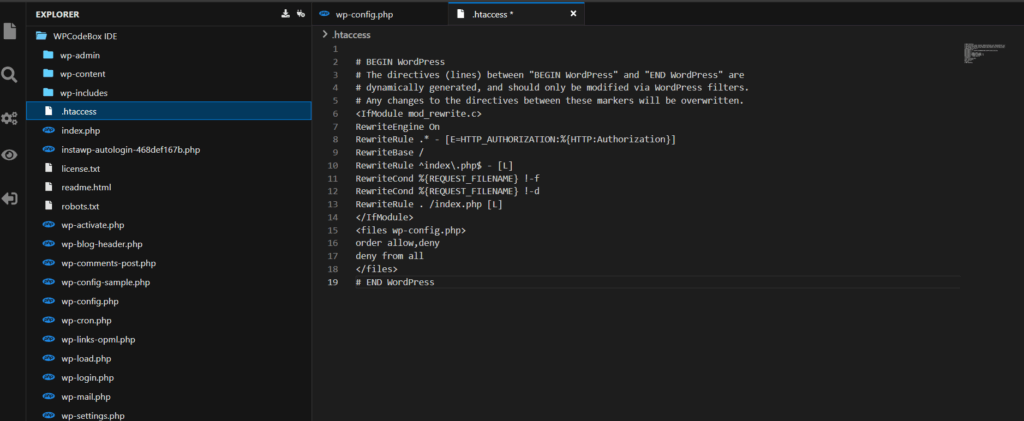Select the .htaccess editor tab
Viewport: 1024px width, 421px height.
pos(516,14)
